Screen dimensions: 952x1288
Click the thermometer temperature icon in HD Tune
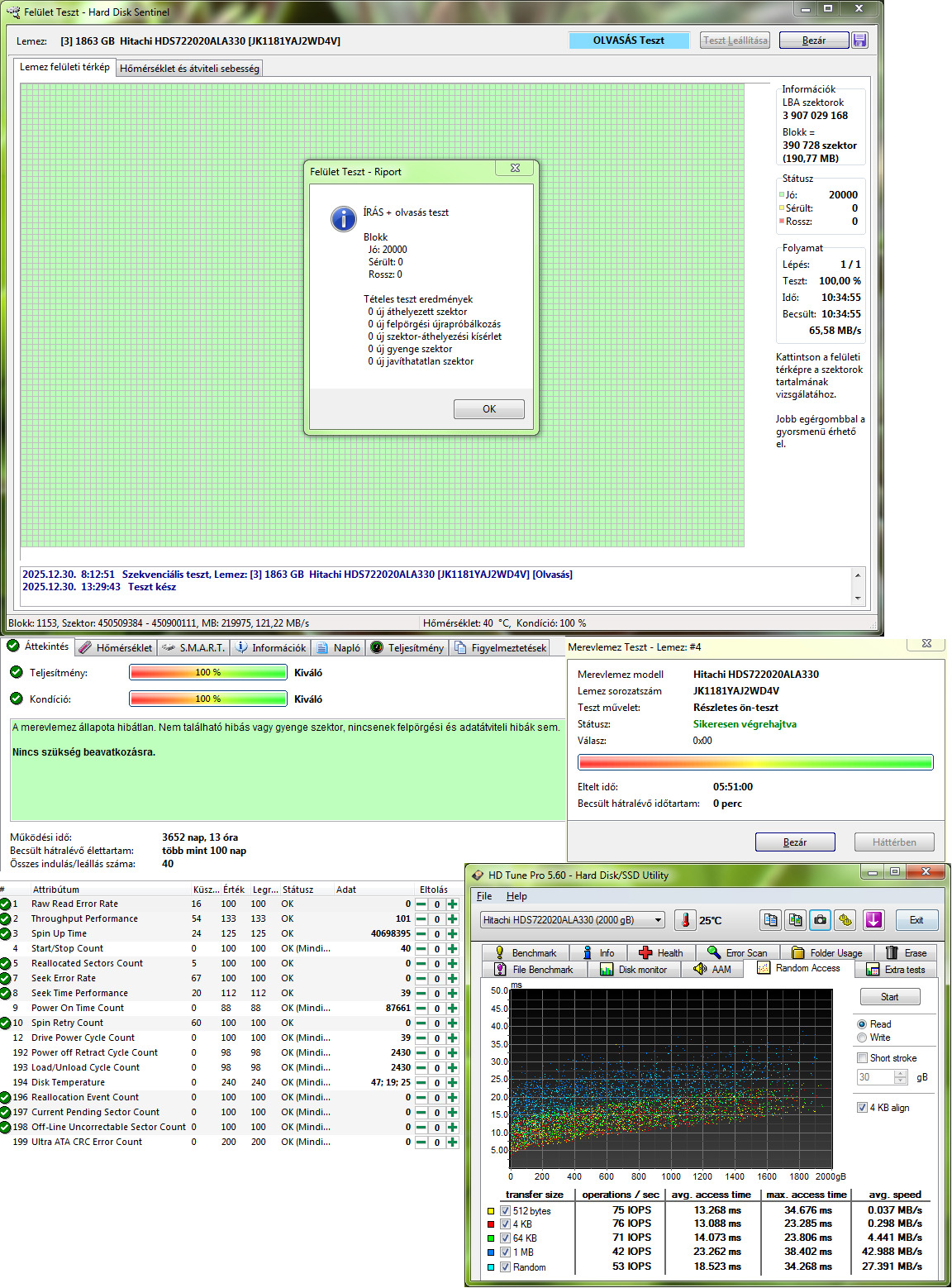(685, 920)
